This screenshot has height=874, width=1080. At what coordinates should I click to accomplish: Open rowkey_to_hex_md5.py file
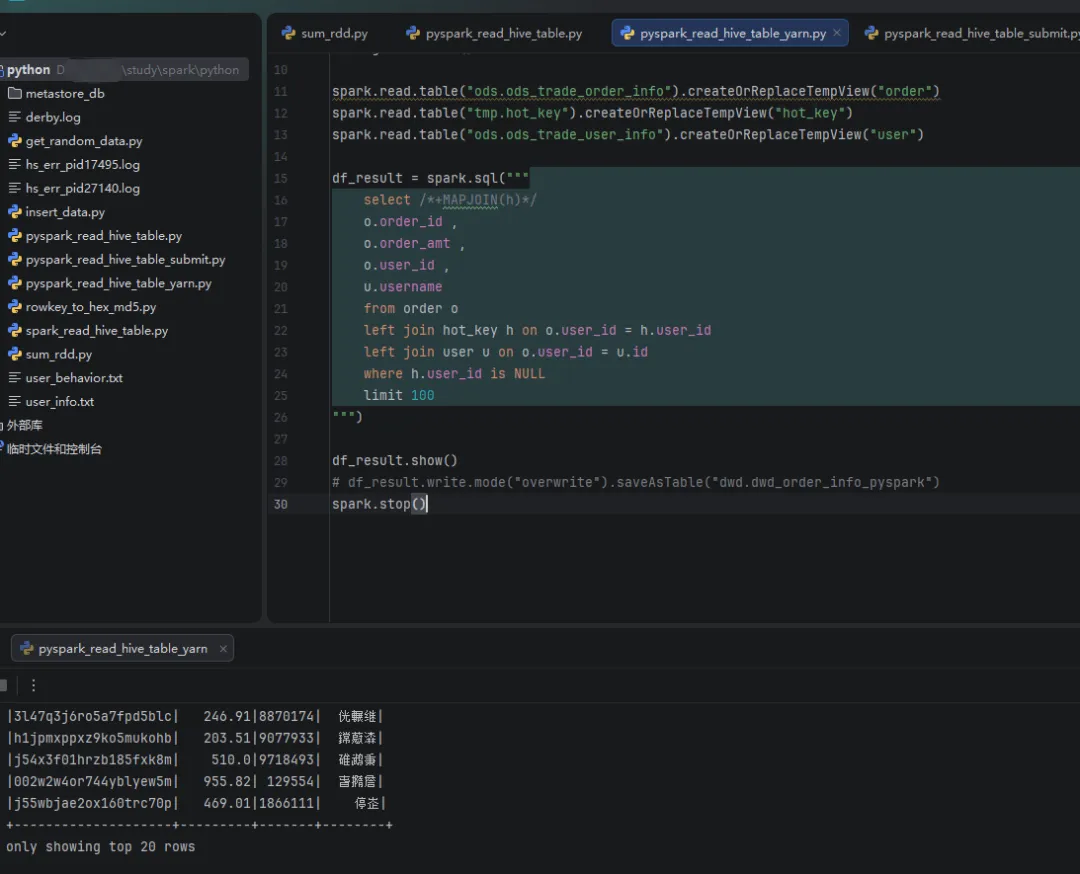click(x=91, y=306)
